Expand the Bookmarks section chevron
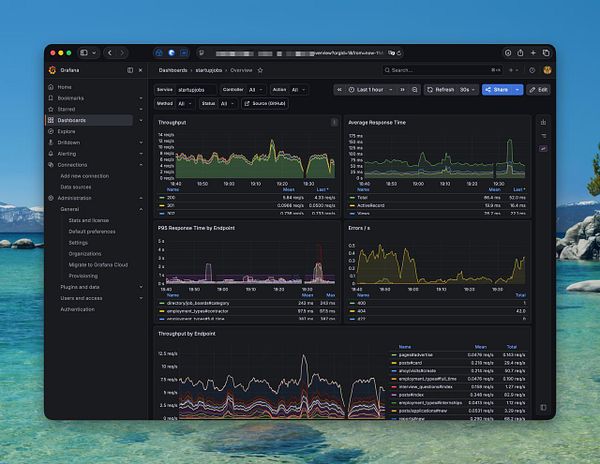Screen dimensions: 600x464 141,98
